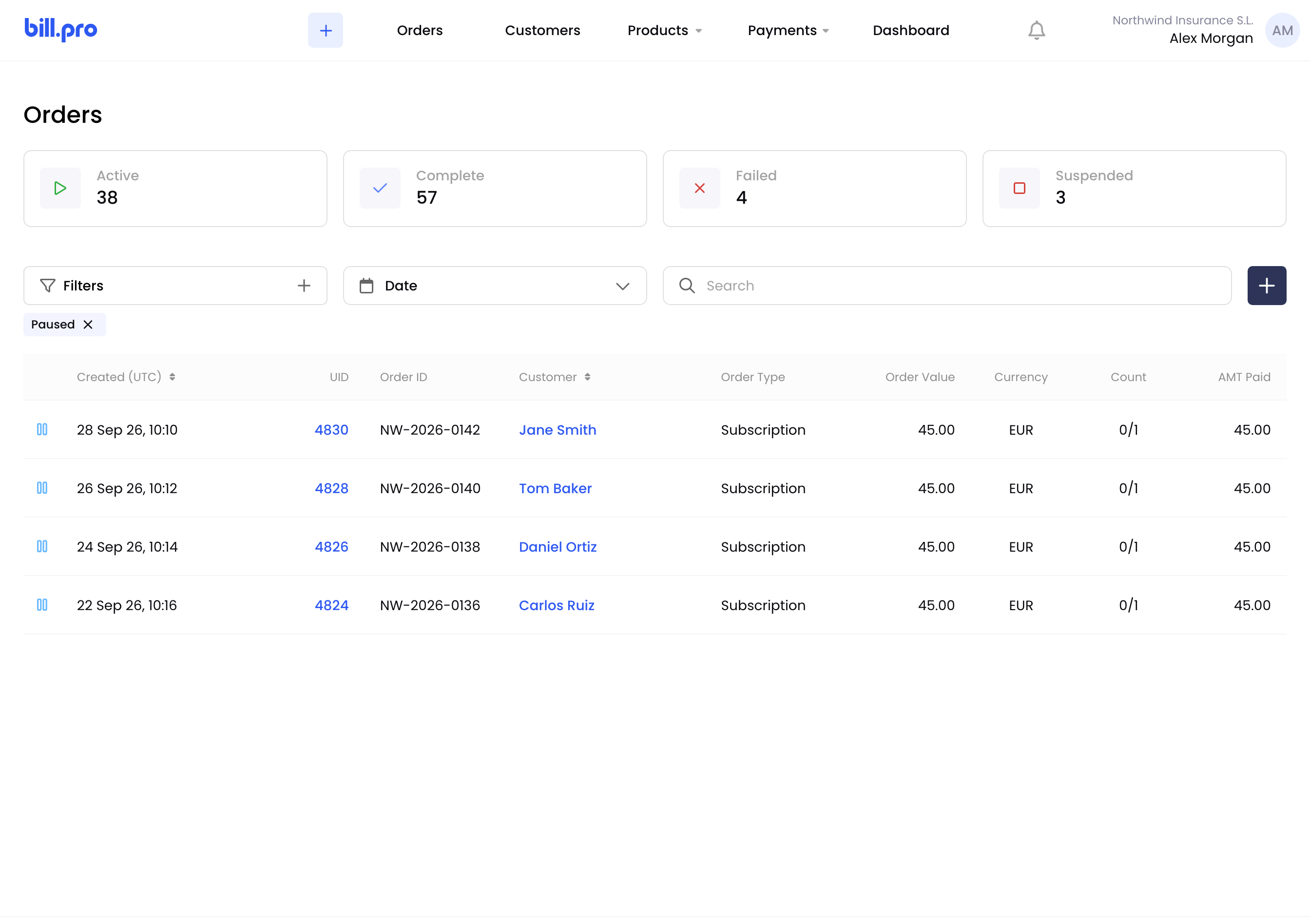Go to Orders nav item
Screen dimensions: 1310x924
click(420, 30)
